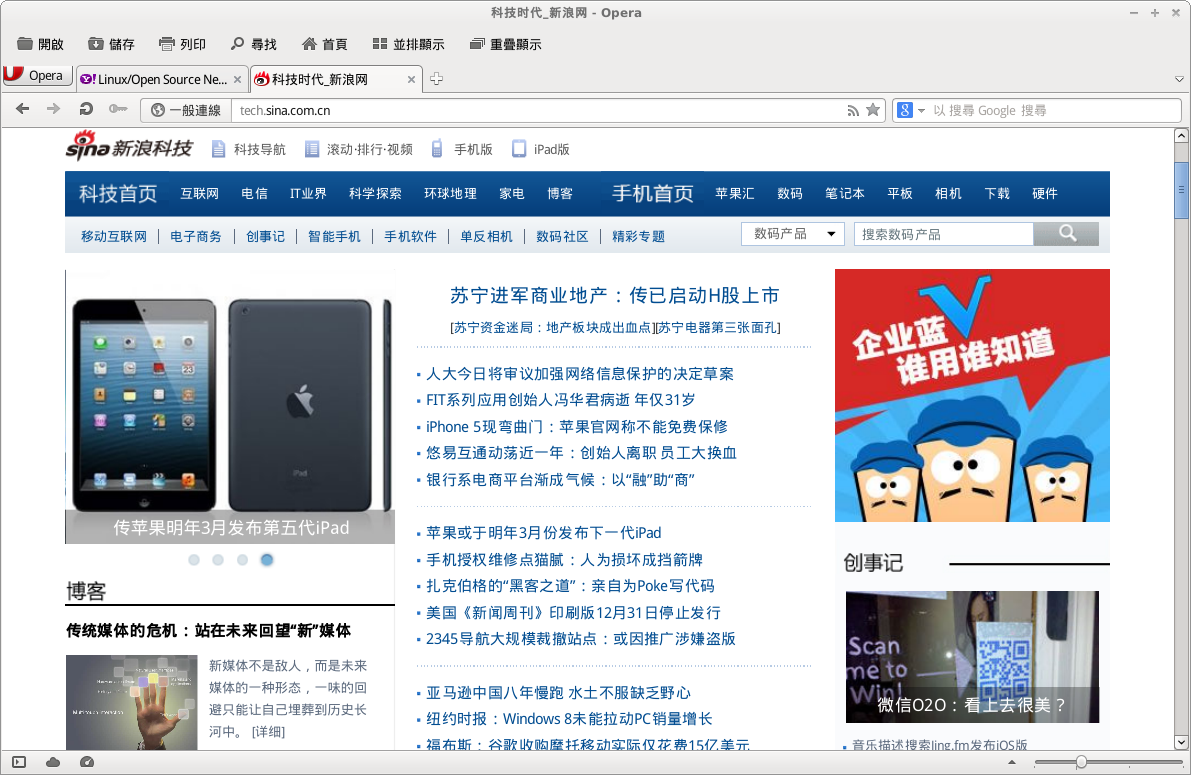Click the RSS feed icon in address bar

point(853,110)
